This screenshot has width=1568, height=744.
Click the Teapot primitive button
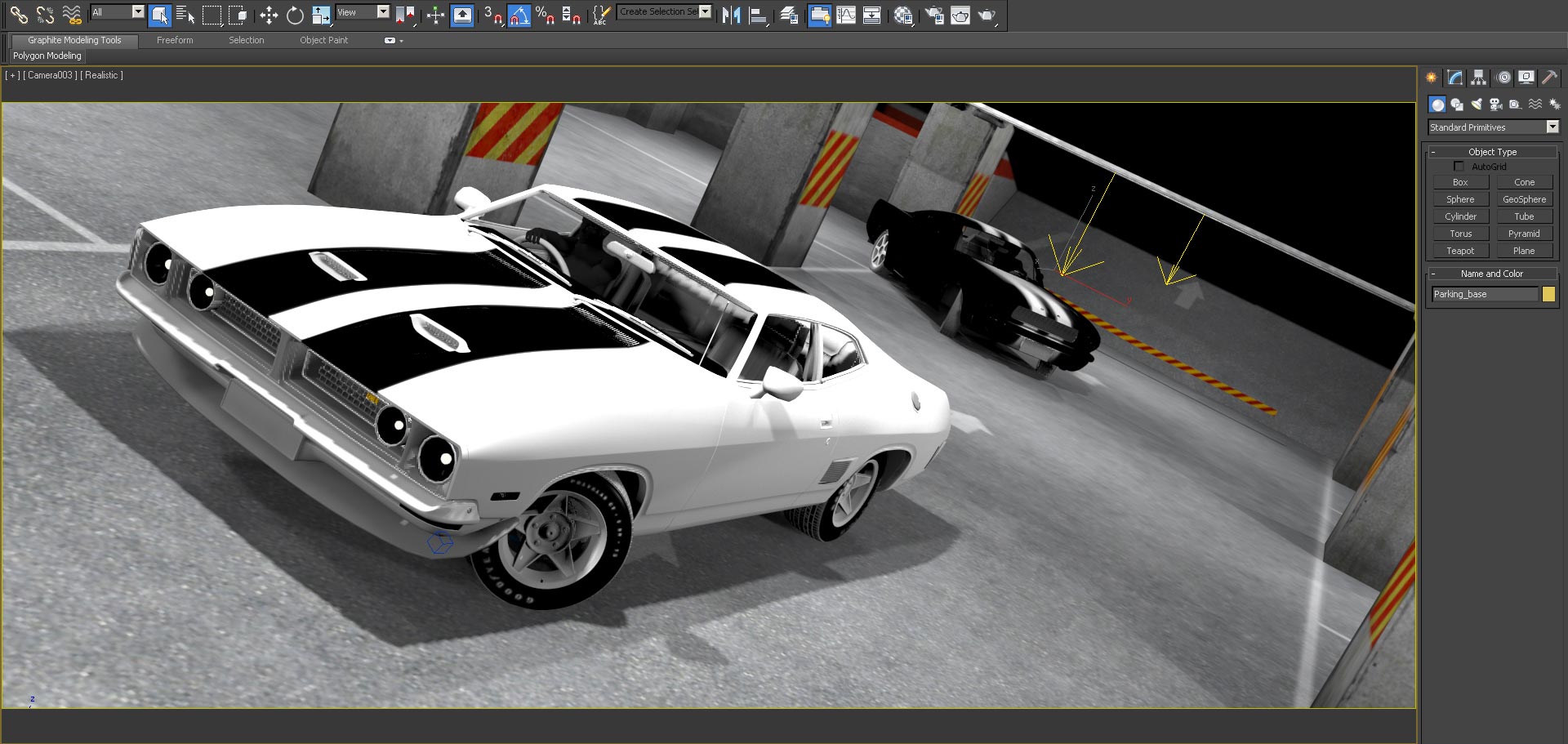pyautogui.click(x=1460, y=251)
